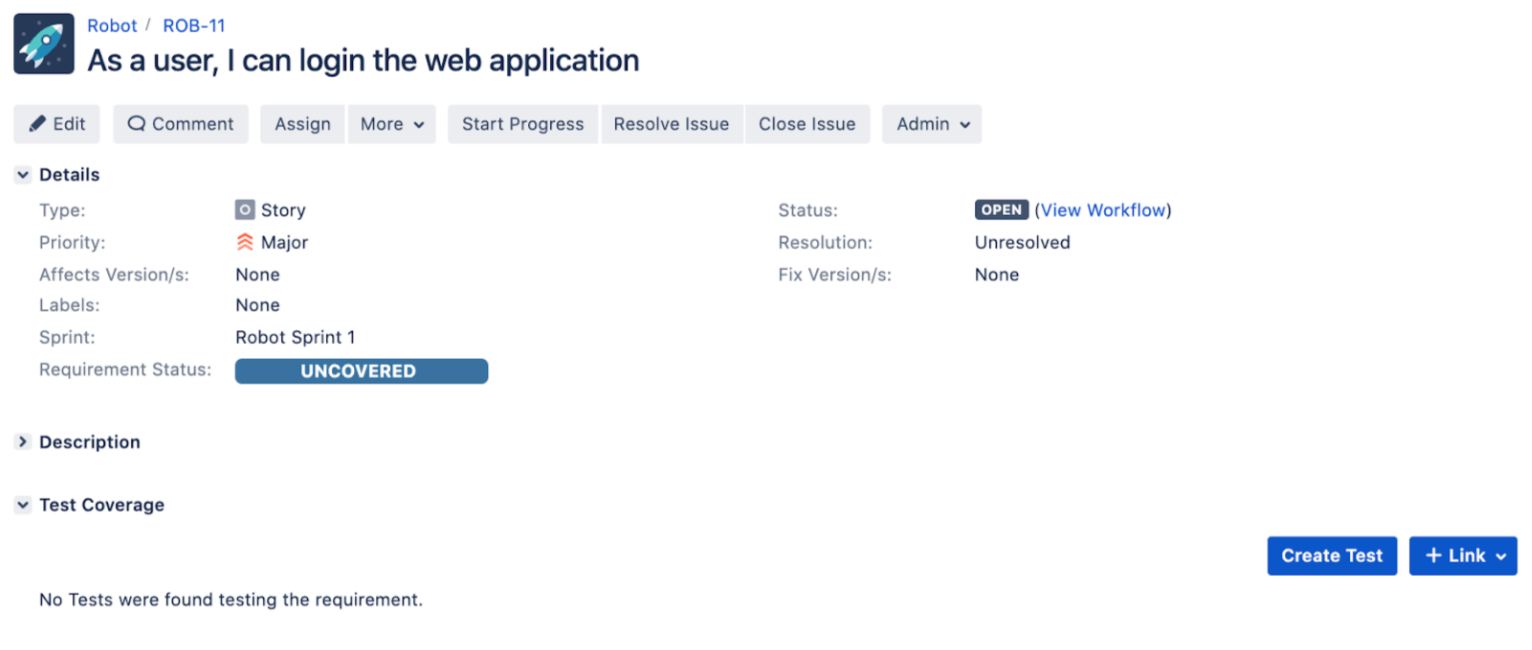
Task: Open the ROB-11 issue key link
Action: tap(194, 26)
